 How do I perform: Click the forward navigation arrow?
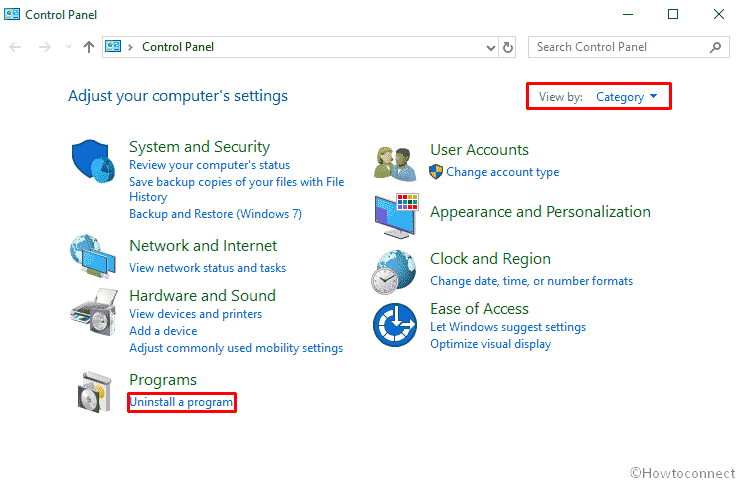tap(45, 47)
